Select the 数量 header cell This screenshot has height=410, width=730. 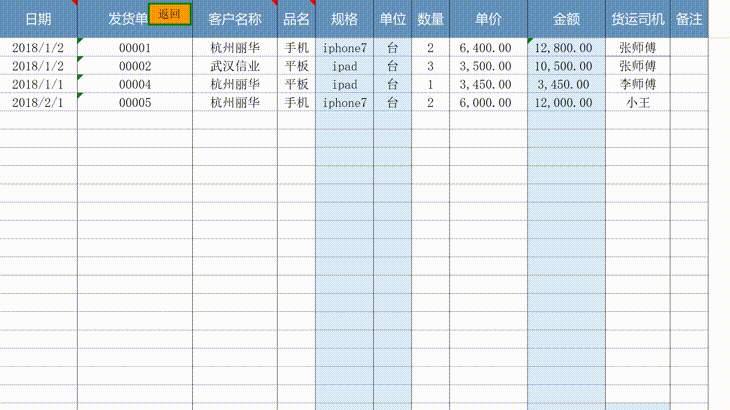click(430, 19)
